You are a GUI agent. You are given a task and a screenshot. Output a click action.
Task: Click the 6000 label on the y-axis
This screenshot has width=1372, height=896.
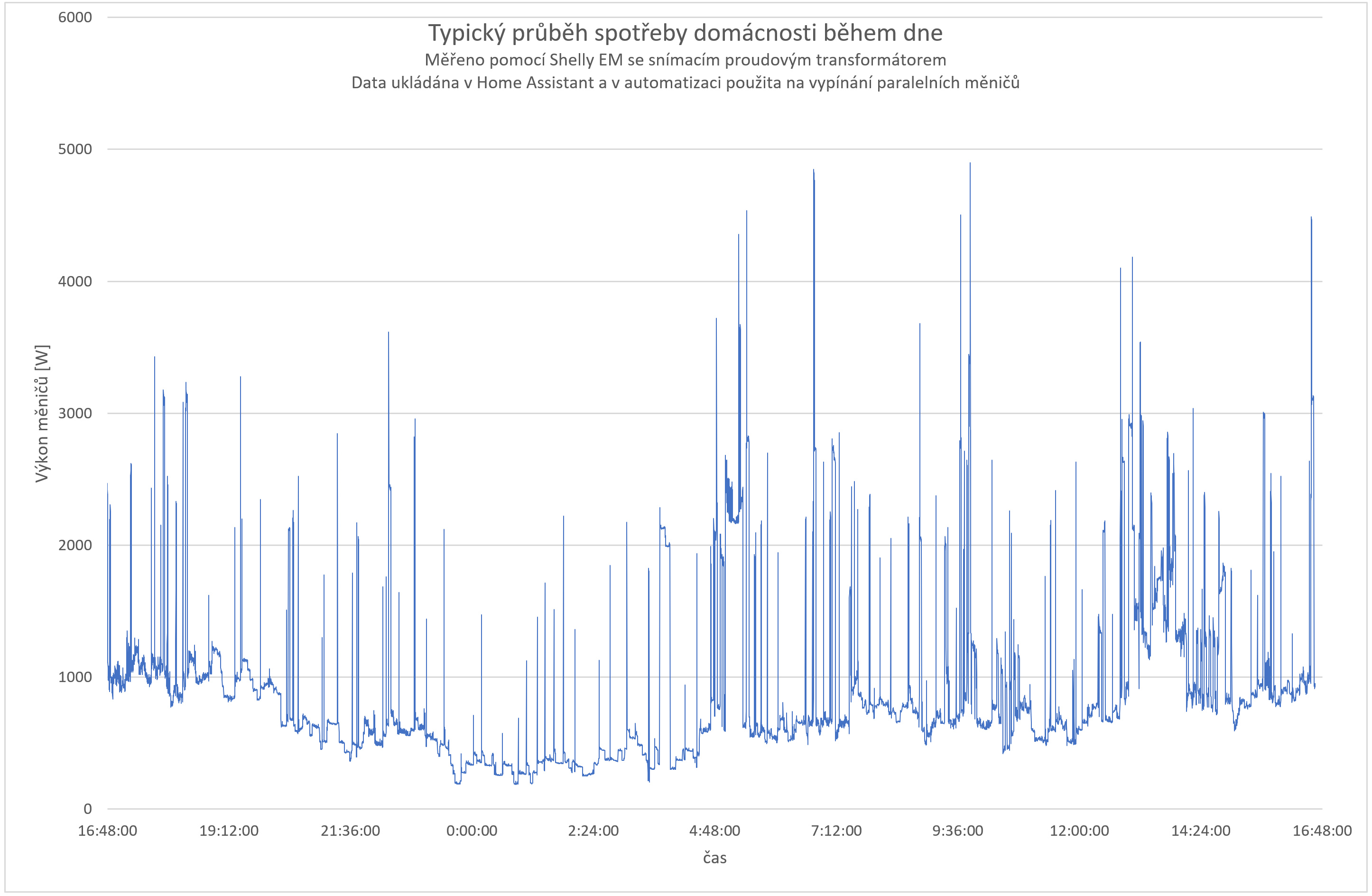(x=75, y=17)
